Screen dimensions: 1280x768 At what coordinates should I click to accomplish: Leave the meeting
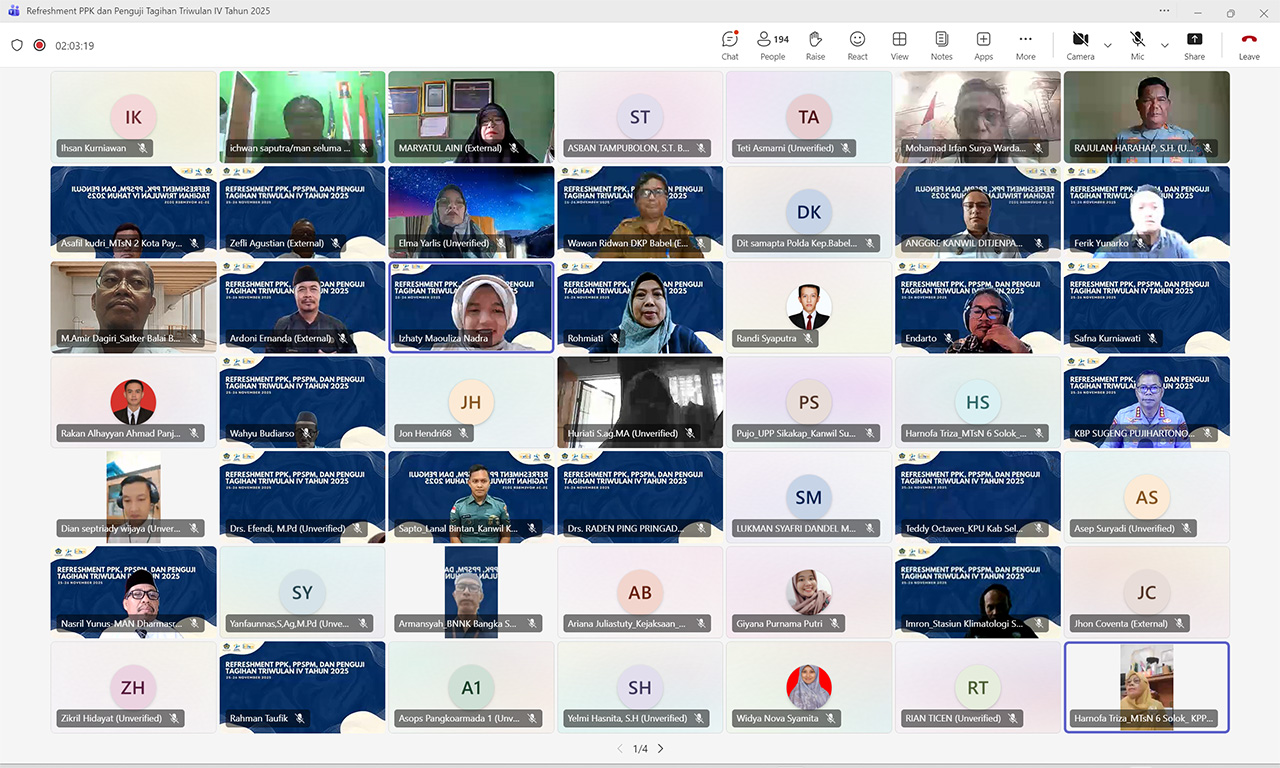pyautogui.click(x=1249, y=44)
